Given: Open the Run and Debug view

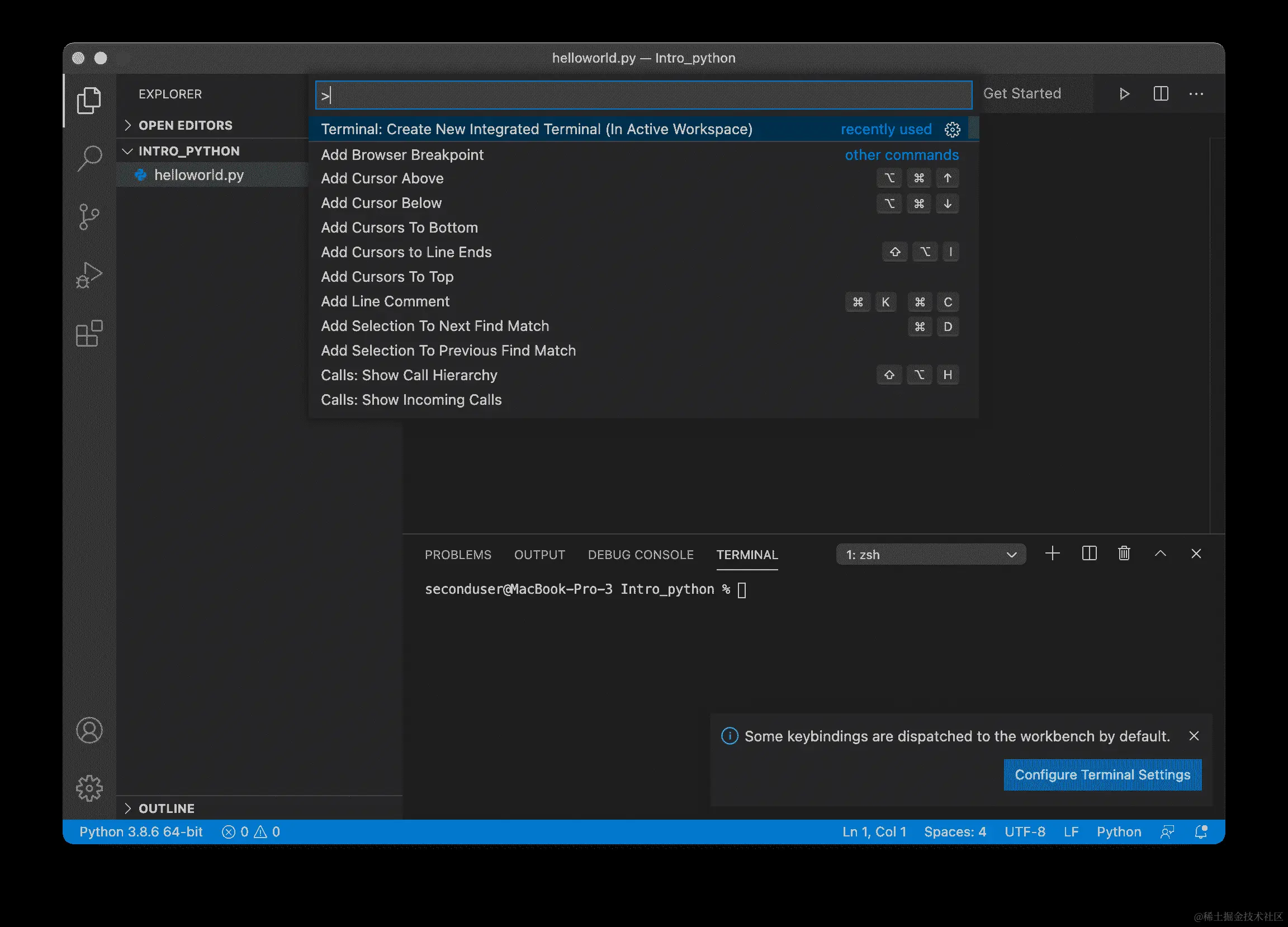Looking at the screenshot, I should point(89,275).
